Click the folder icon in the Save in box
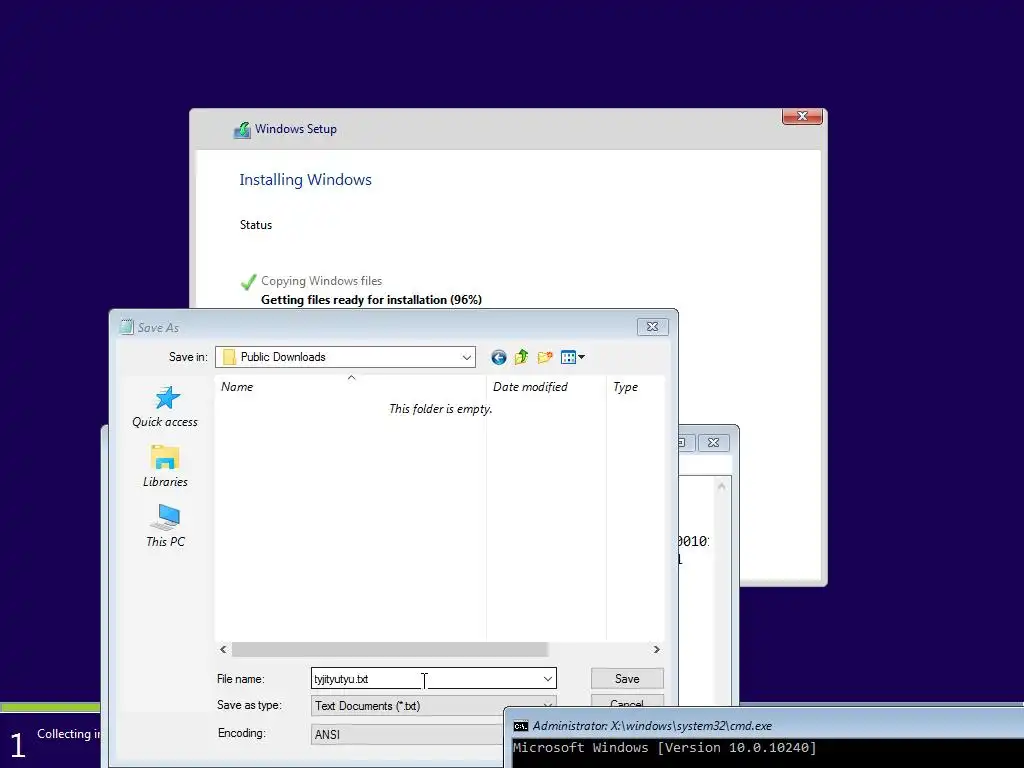Viewport: 1024px width, 768px height. point(229,357)
